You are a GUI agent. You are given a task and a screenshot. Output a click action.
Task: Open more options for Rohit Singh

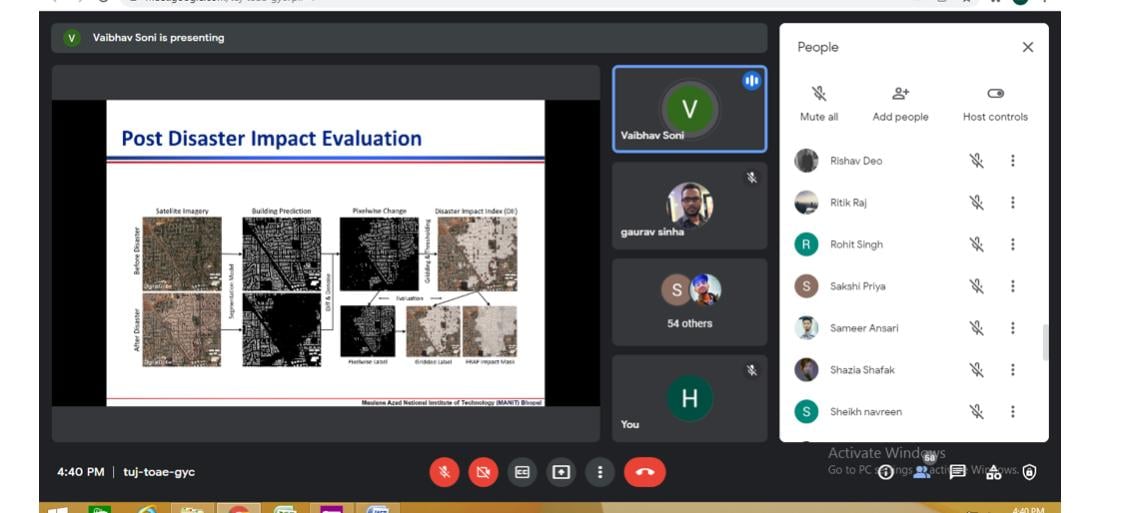pyautogui.click(x=1012, y=244)
